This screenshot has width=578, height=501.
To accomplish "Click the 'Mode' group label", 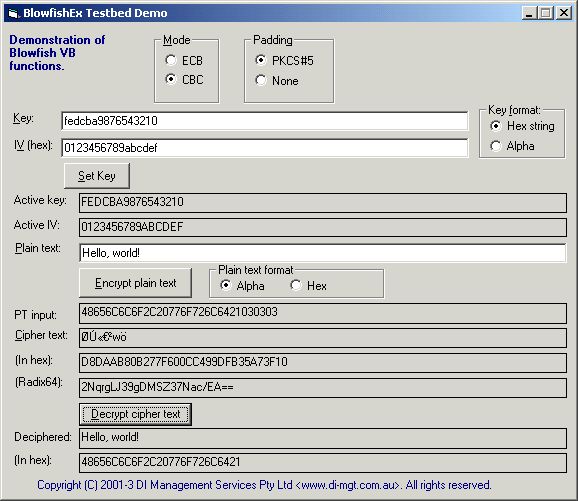I will [x=177, y=40].
